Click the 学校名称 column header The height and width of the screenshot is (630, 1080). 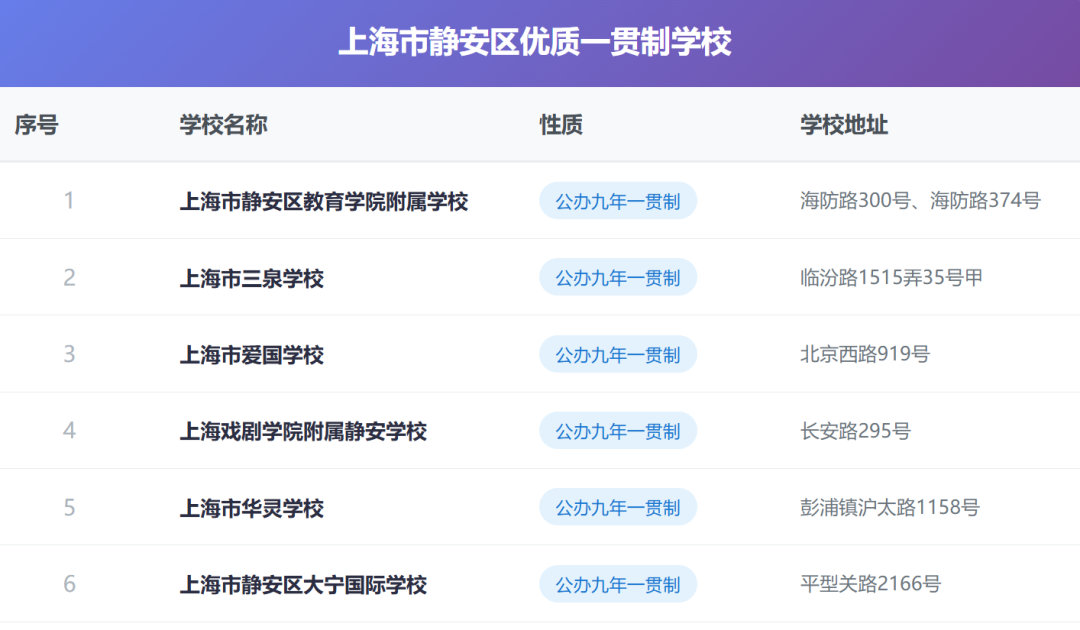[223, 125]
